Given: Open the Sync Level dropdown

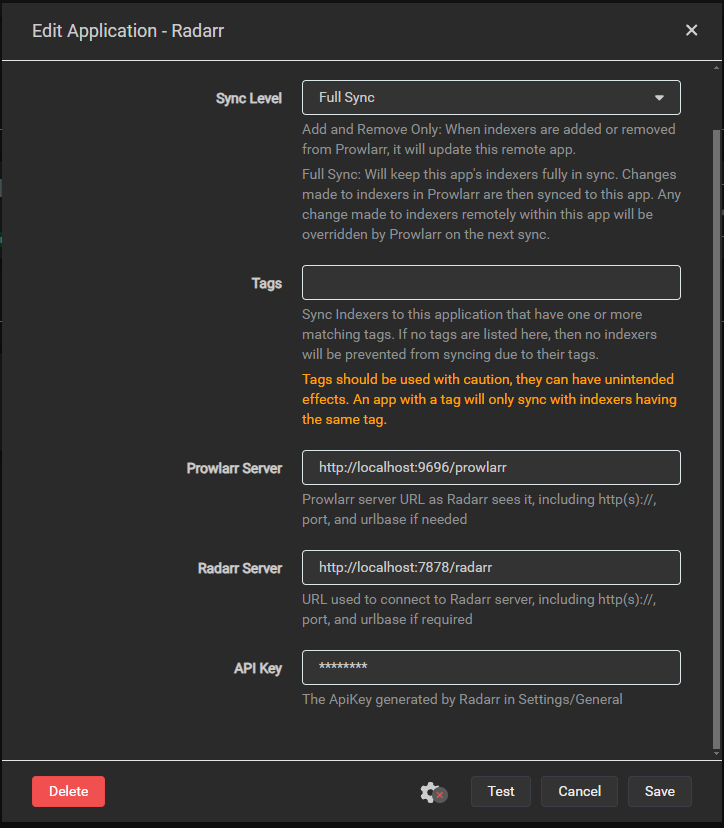Looking at the screenshot, I should tap(490, 97).
